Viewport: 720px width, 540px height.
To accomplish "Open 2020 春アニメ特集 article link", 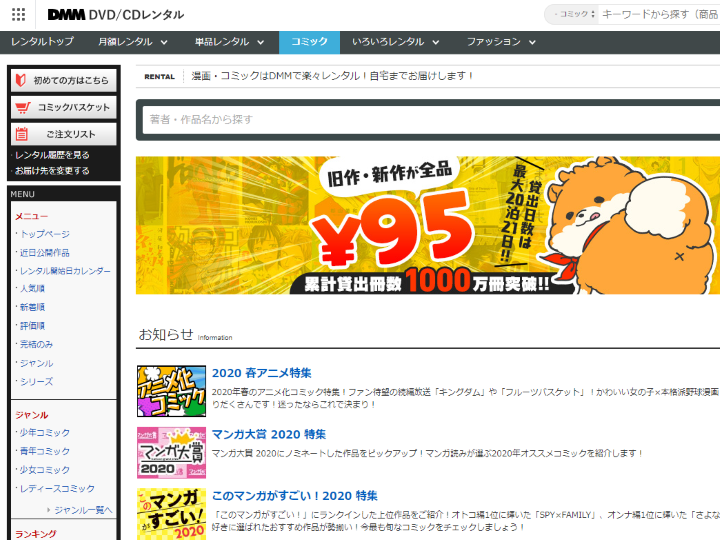I will click(x=262, y=373).
